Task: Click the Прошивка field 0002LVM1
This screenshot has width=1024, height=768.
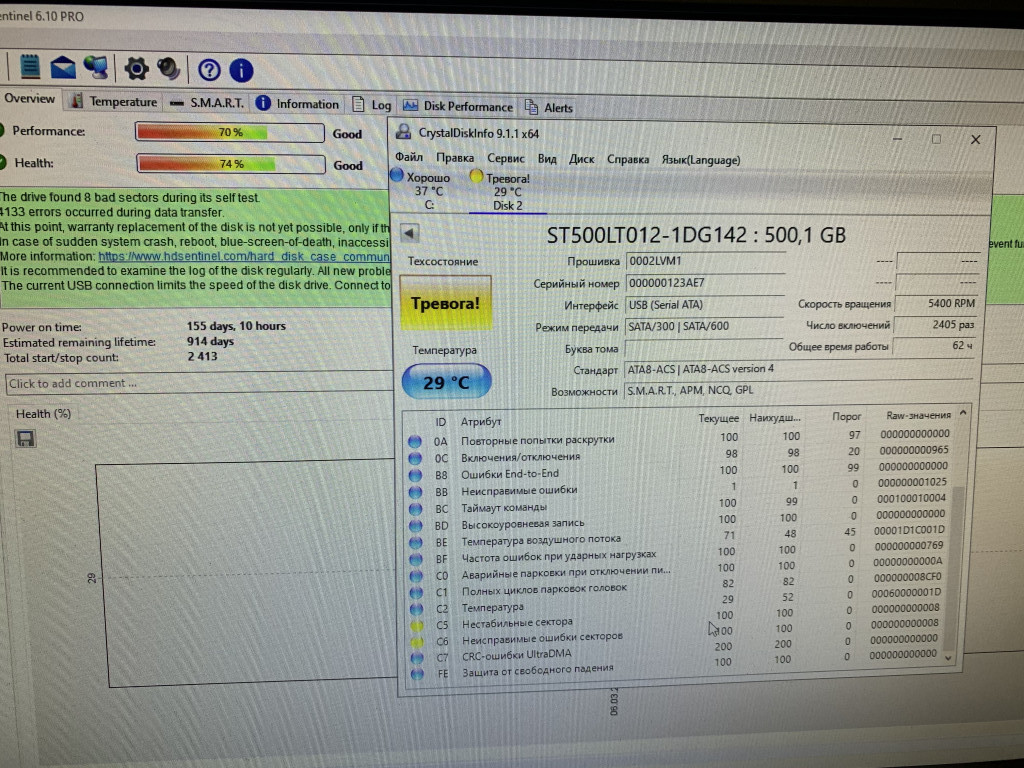Action: click(705, 261)
